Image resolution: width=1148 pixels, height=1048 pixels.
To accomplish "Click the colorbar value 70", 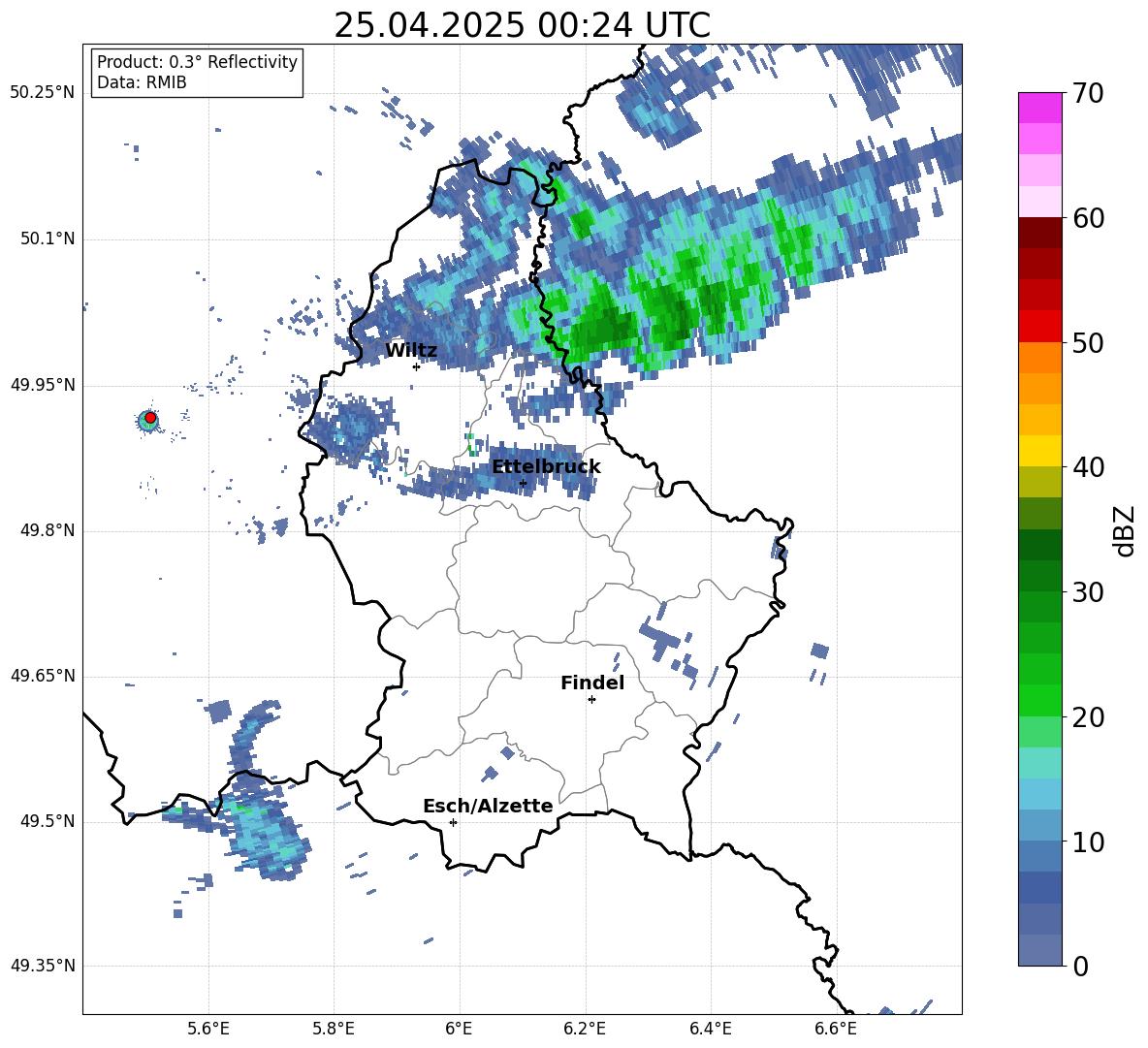I will click(1088, 93).
